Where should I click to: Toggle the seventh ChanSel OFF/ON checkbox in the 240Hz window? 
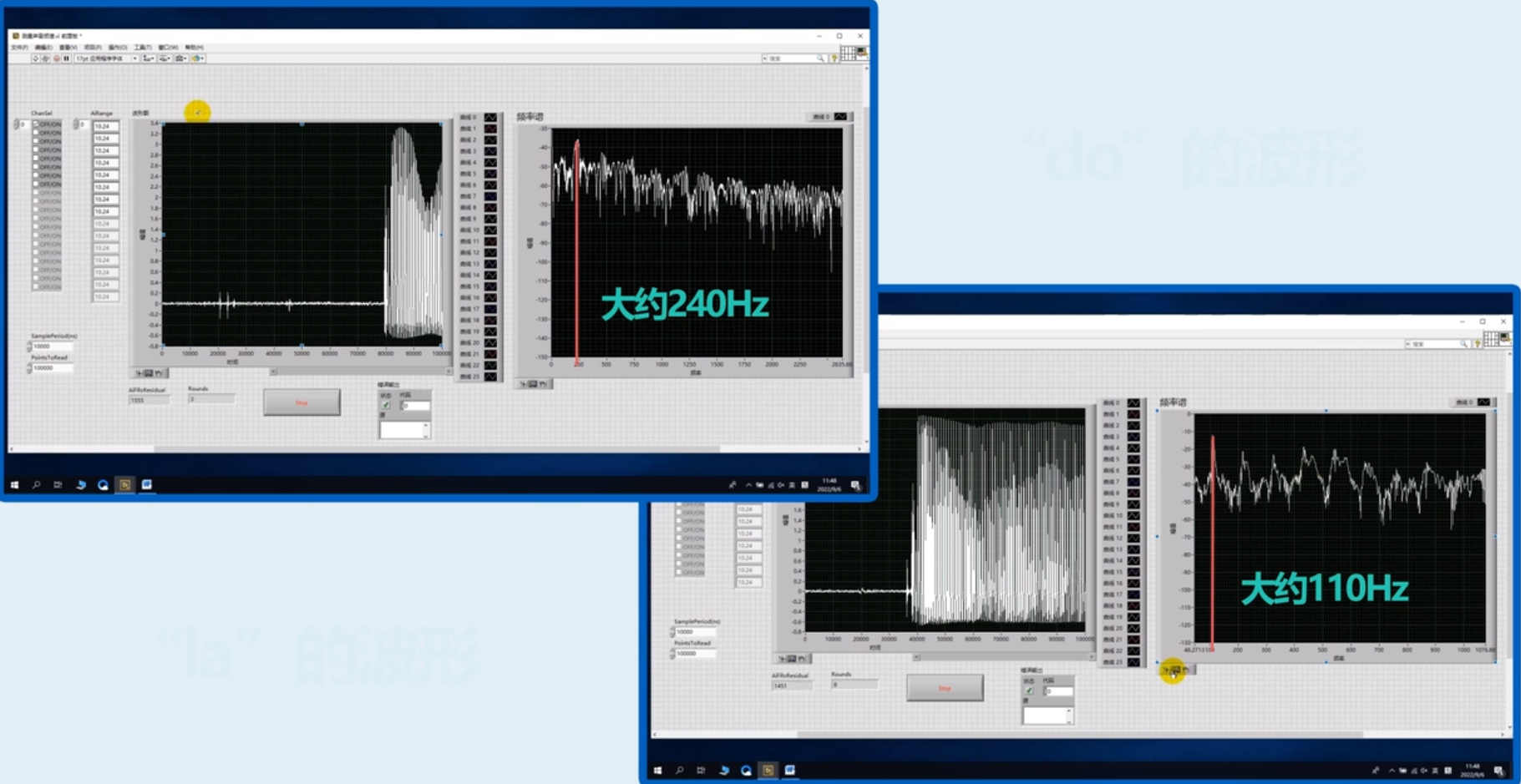point(37,175)
